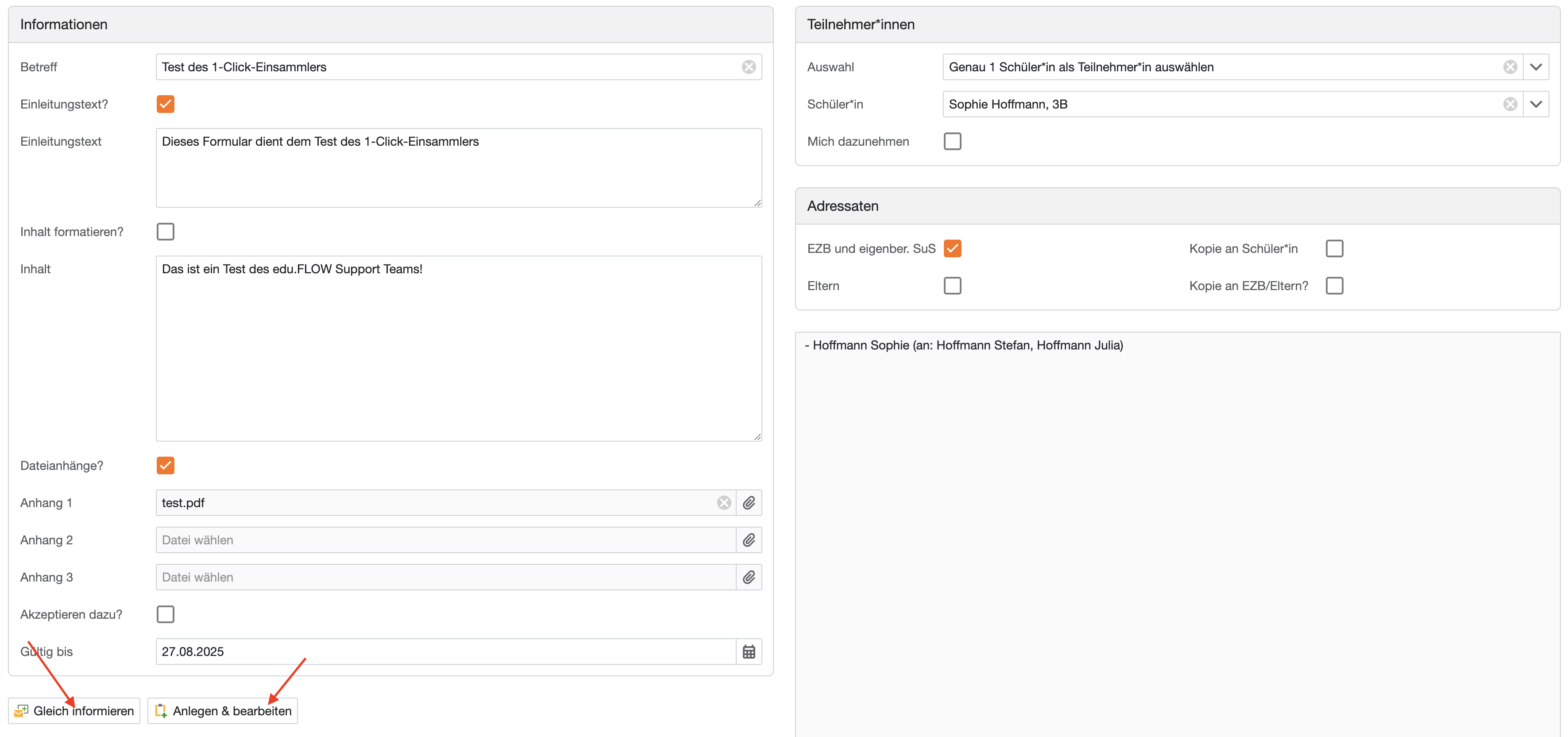Expand the Schüler*in dropdown arrow
1568x737 pixels.
pyautogui.click(x=1536, y=104)
